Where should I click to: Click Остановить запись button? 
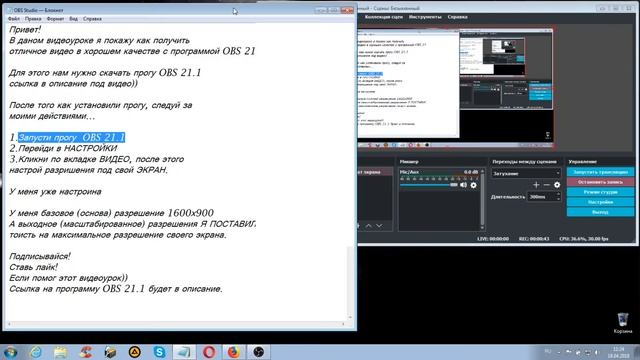(x=600, y=182)
